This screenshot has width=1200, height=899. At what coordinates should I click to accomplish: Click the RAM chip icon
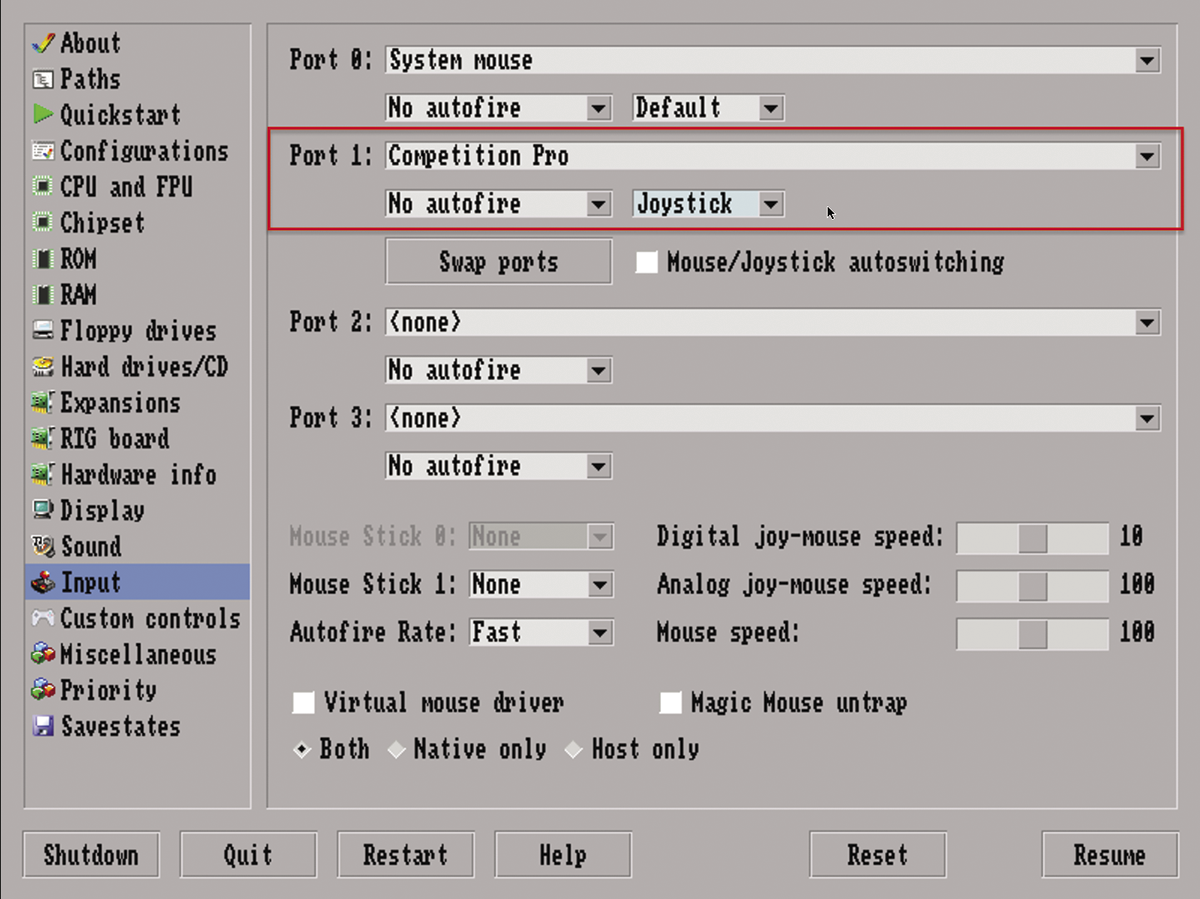[43, 295]
